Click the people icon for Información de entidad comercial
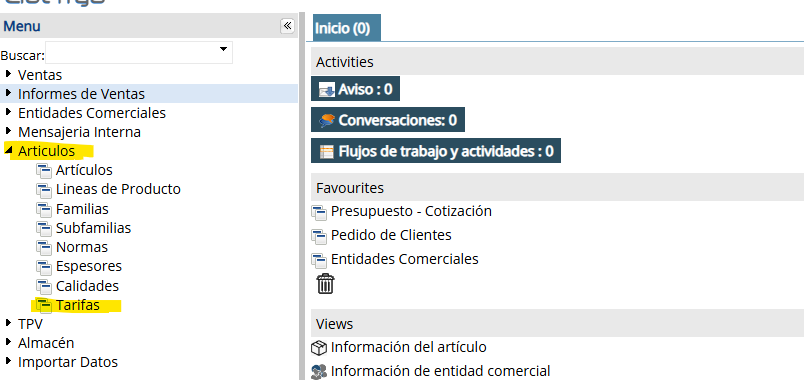Viewport: 804px width, 380px height. [319, 372]
